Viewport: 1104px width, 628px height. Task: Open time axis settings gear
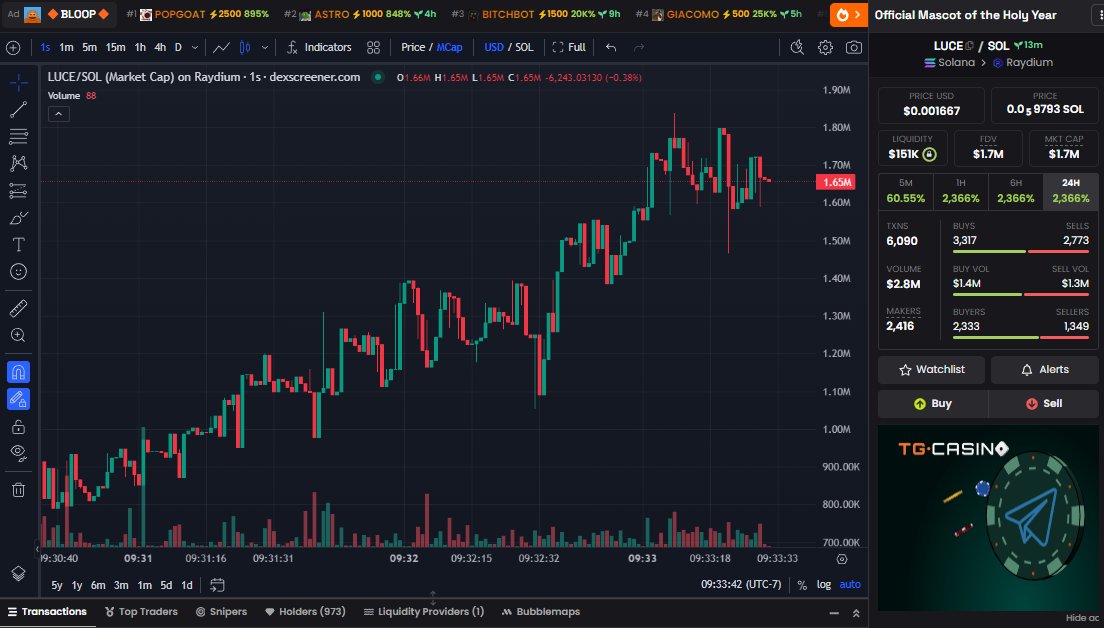coord(841,559)
